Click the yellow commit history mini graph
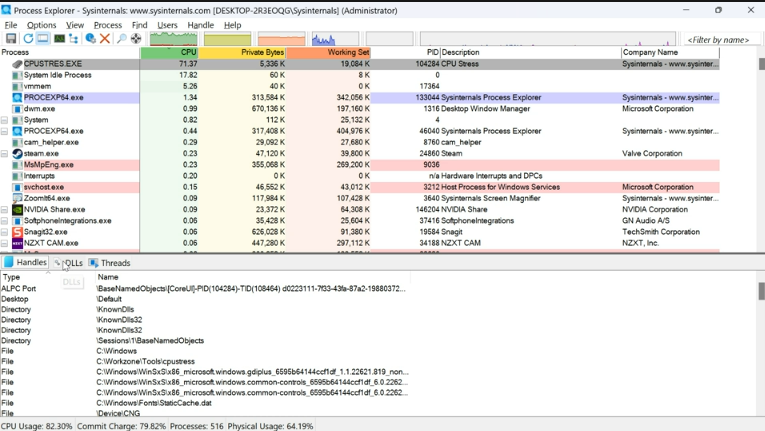Screen dimensions: 765x431 pos(227,39)
